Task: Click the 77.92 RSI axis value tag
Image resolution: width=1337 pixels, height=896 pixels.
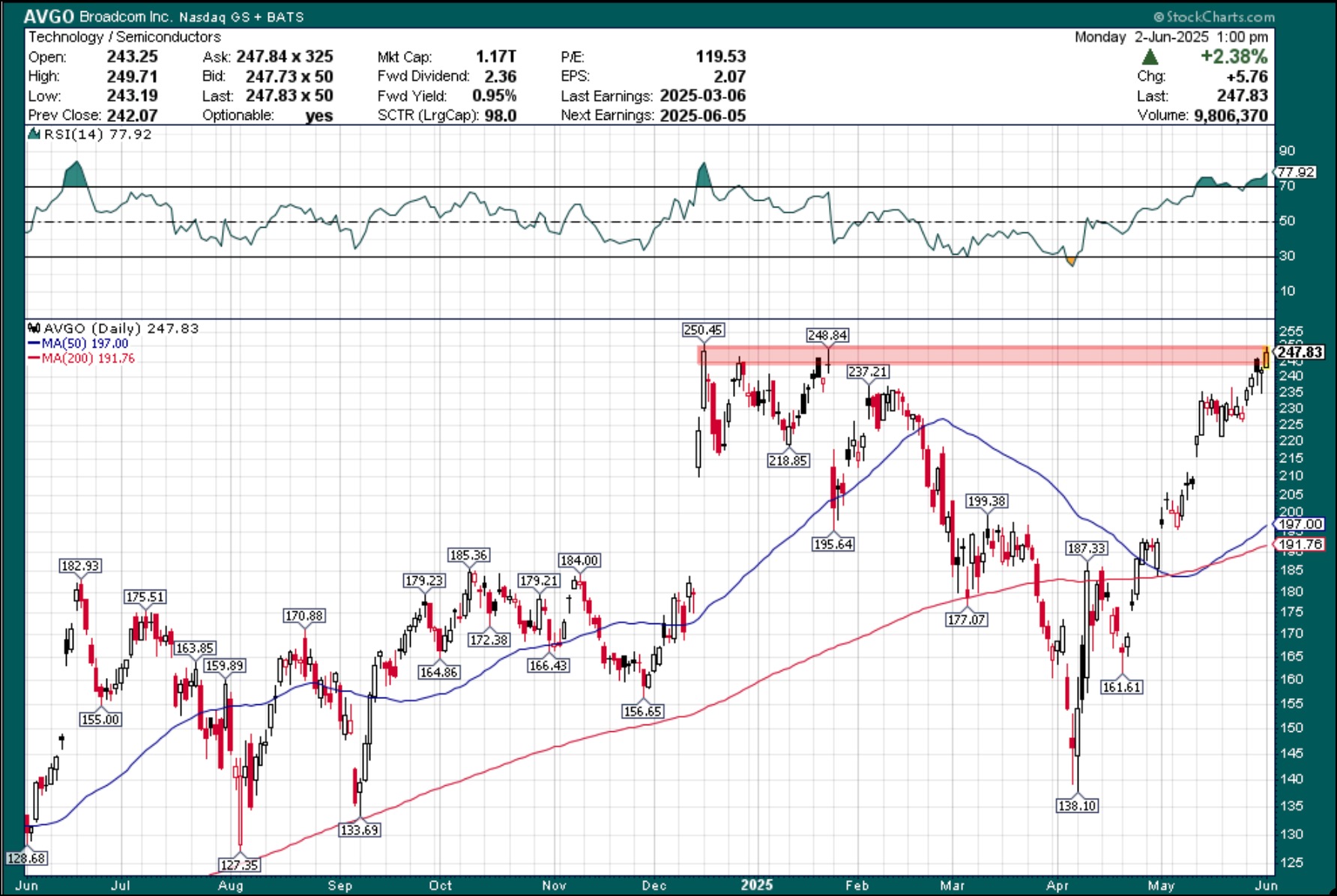Action: 1297,172
